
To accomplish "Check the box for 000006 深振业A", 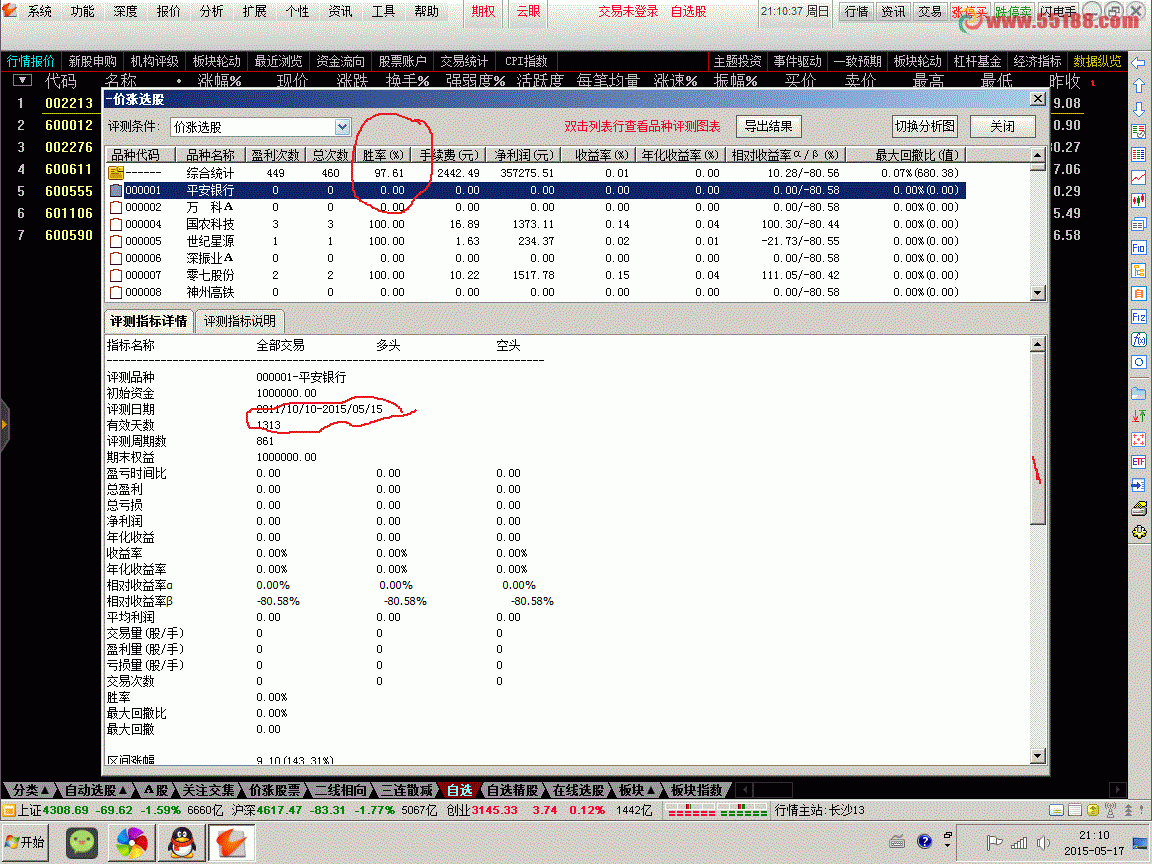I will 115,259.
